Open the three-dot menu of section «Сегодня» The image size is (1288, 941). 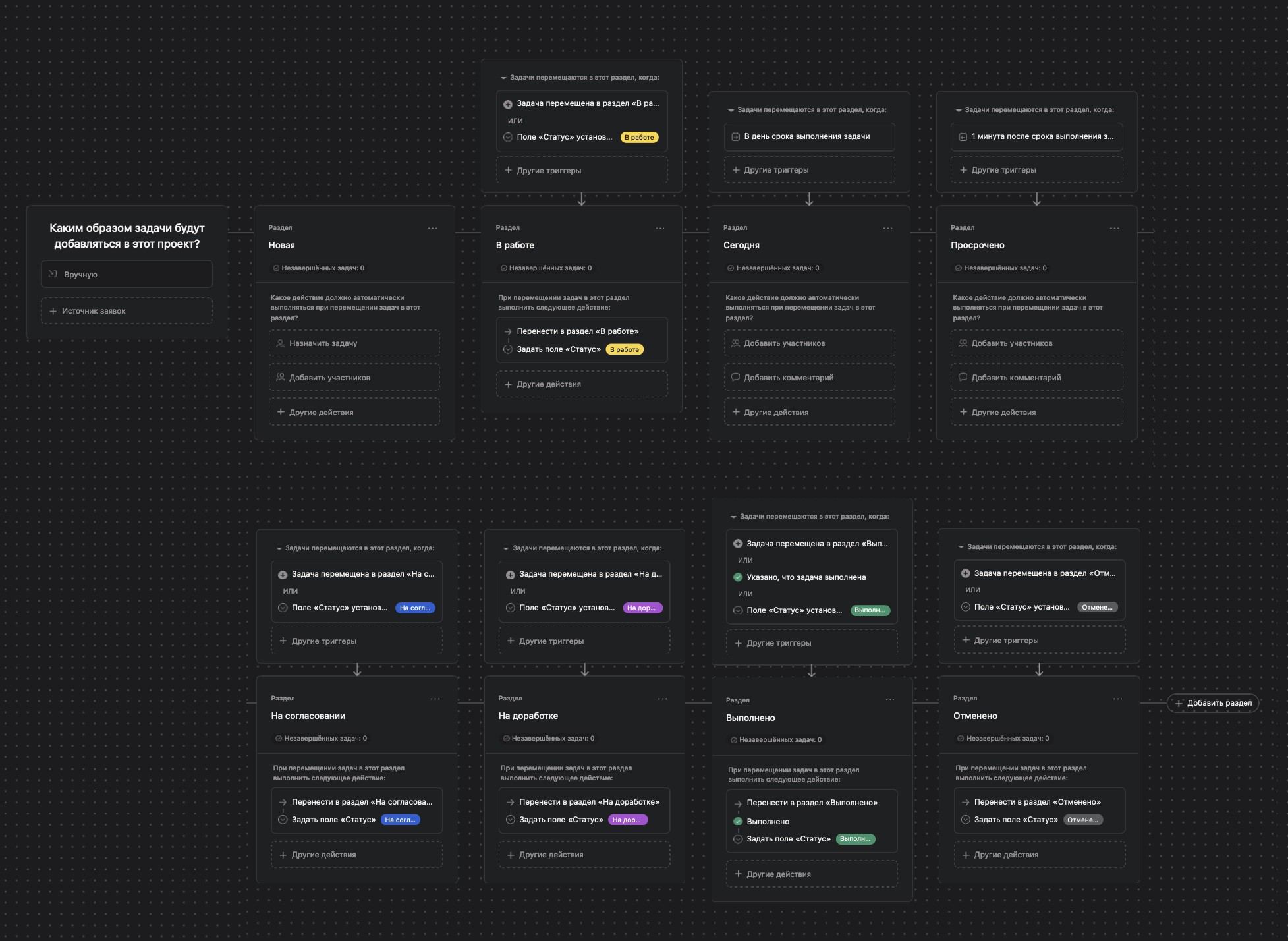coord(887,228)
